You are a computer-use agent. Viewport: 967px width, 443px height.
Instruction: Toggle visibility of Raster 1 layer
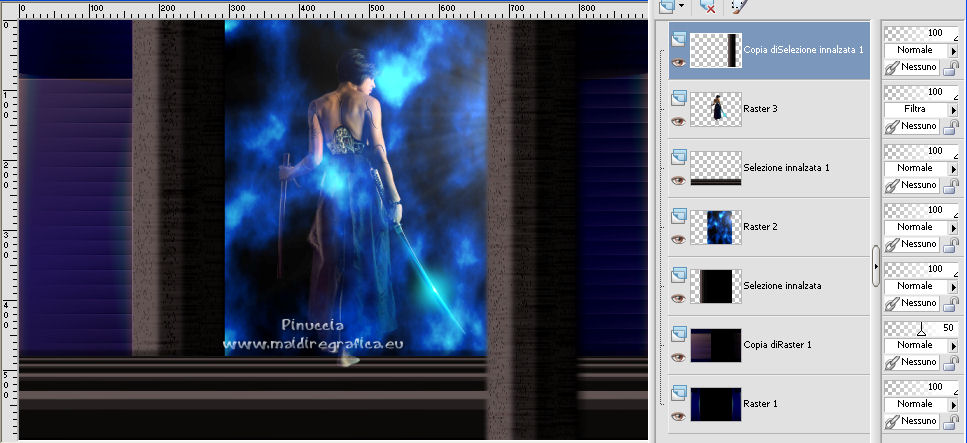click(x=678, y=416)
